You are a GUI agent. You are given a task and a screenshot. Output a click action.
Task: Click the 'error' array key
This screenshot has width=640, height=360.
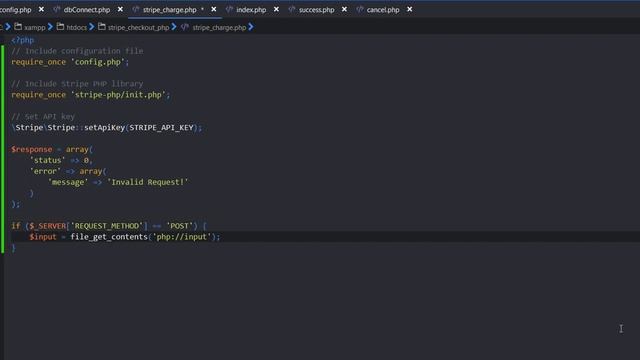click(x=45, y=171)
